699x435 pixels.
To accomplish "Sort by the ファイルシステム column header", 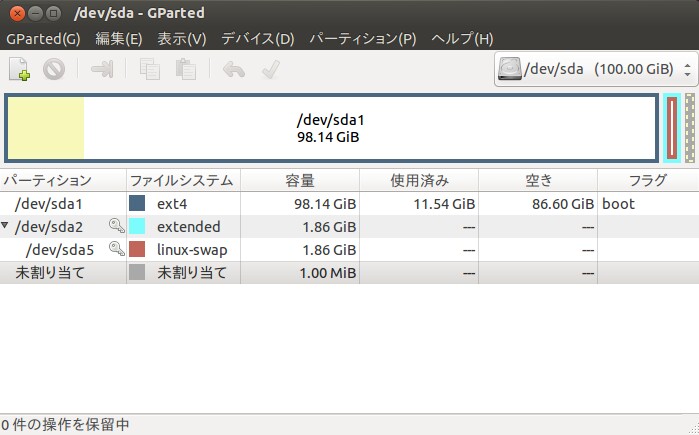I will (182, 181).
